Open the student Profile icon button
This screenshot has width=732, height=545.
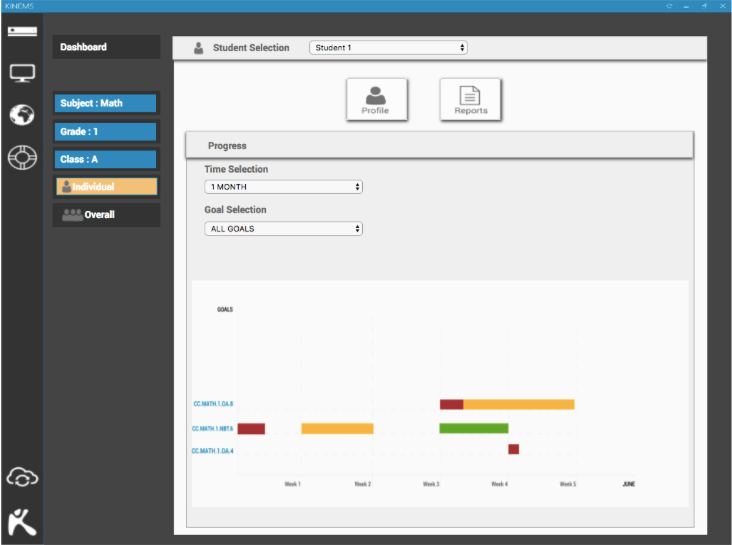(375, 99)
